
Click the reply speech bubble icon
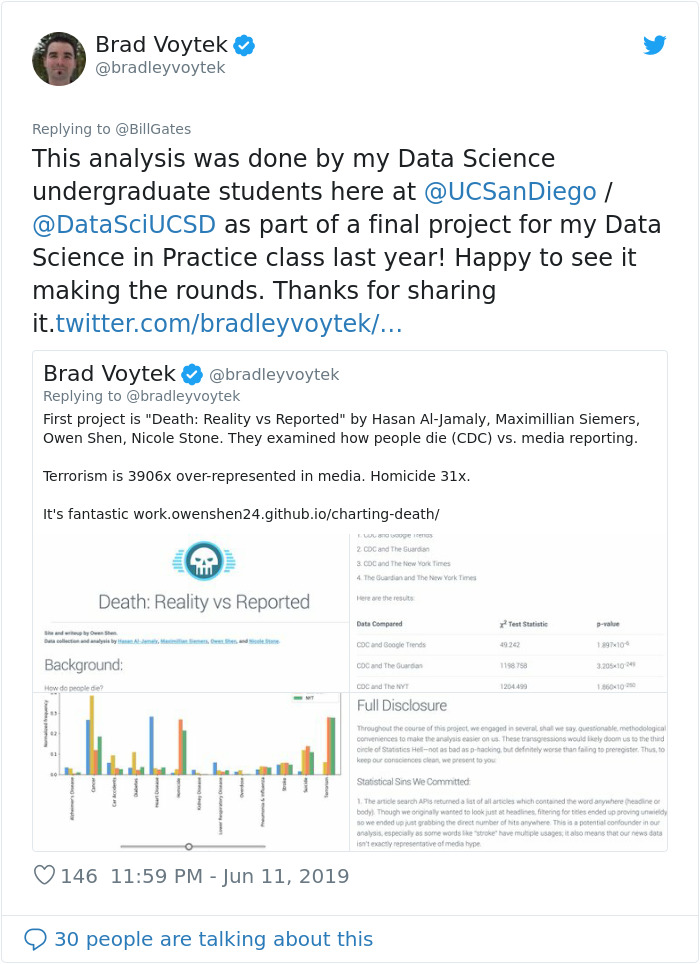click(x=36, y=939)
